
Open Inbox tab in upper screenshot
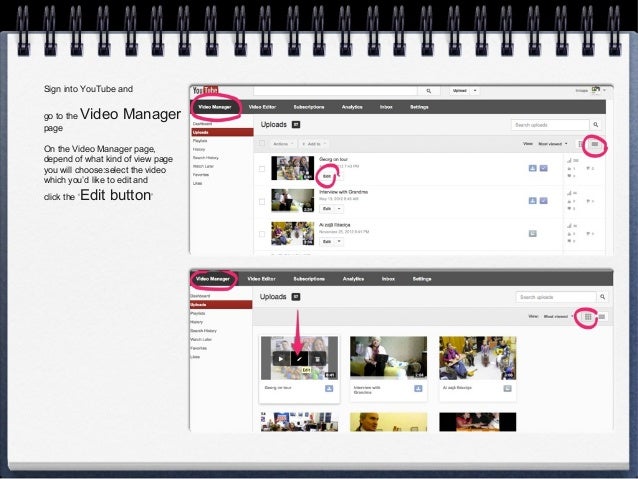point(386,107)
